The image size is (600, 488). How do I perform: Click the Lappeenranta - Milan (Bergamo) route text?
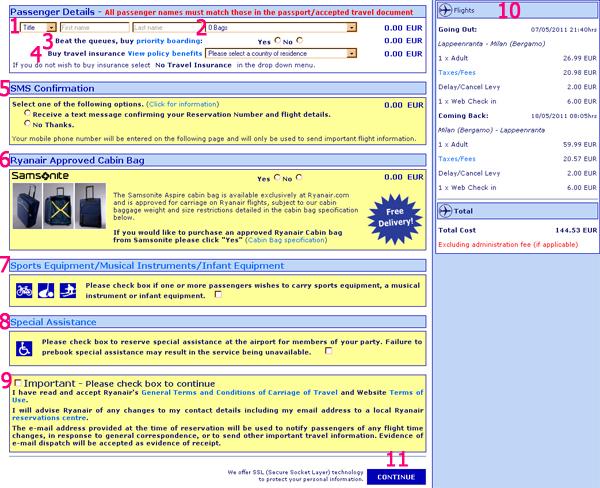(x=491, y=44)
